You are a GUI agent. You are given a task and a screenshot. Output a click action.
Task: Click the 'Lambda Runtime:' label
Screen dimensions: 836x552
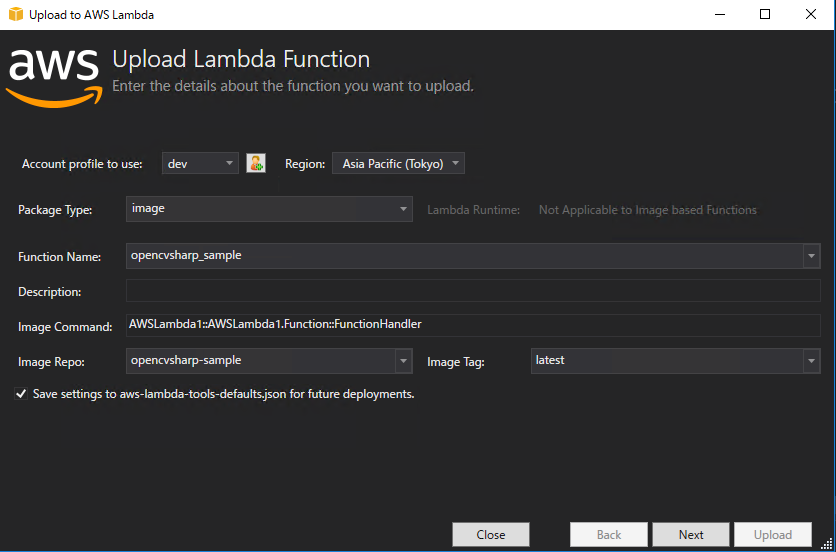[473, 210]
